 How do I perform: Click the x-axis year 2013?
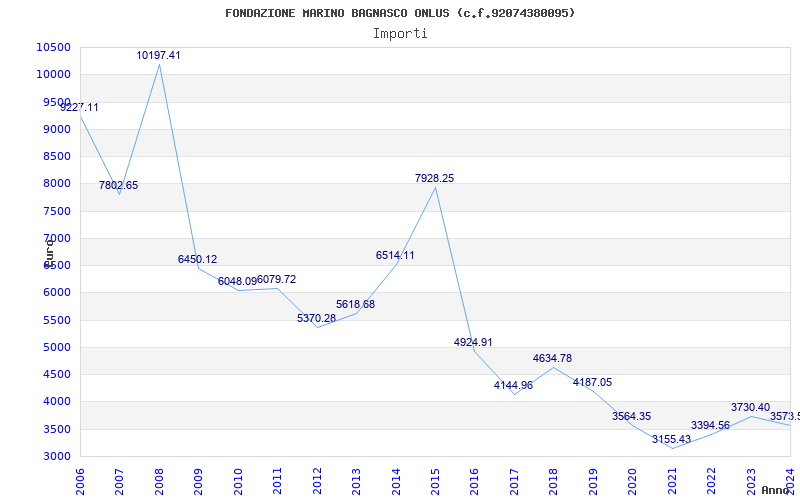click(357, 481)
